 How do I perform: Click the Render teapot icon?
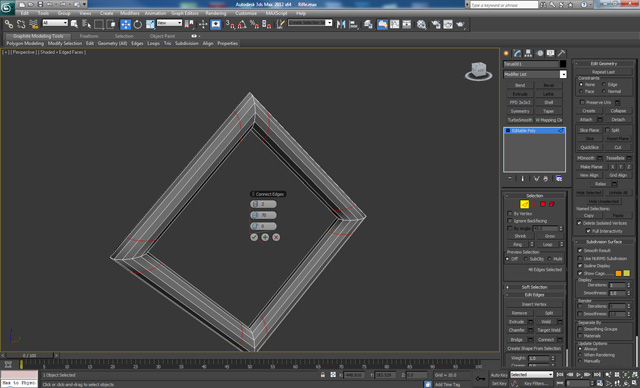pos(460,24)
